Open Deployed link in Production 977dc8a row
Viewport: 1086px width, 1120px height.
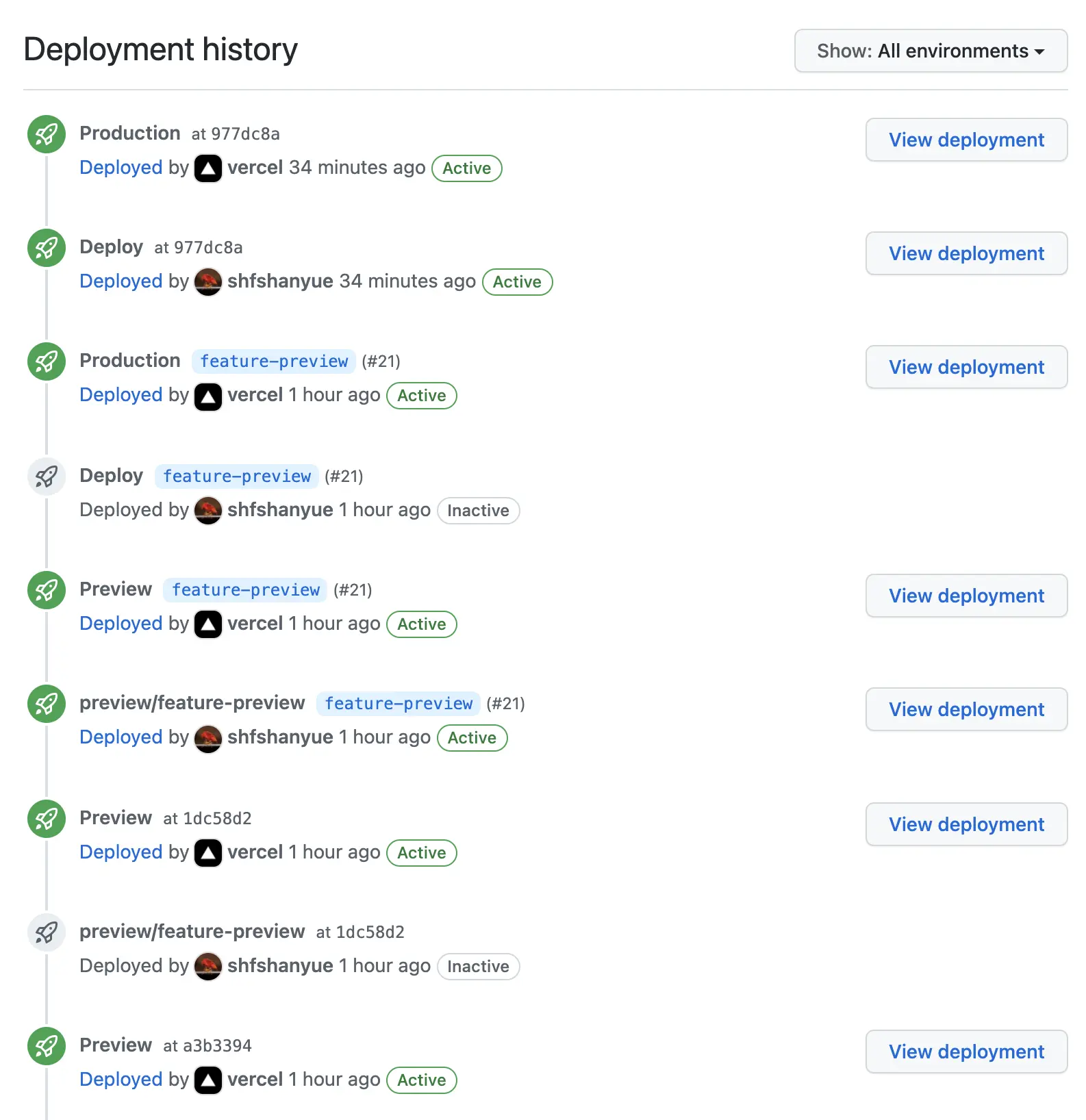[x=121, y=168]
